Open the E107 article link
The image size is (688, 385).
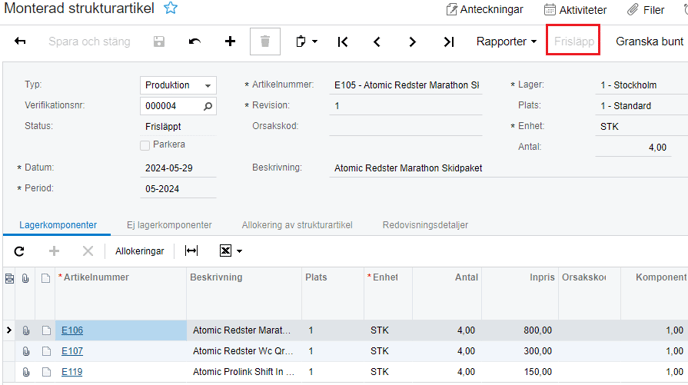point(72,351)
